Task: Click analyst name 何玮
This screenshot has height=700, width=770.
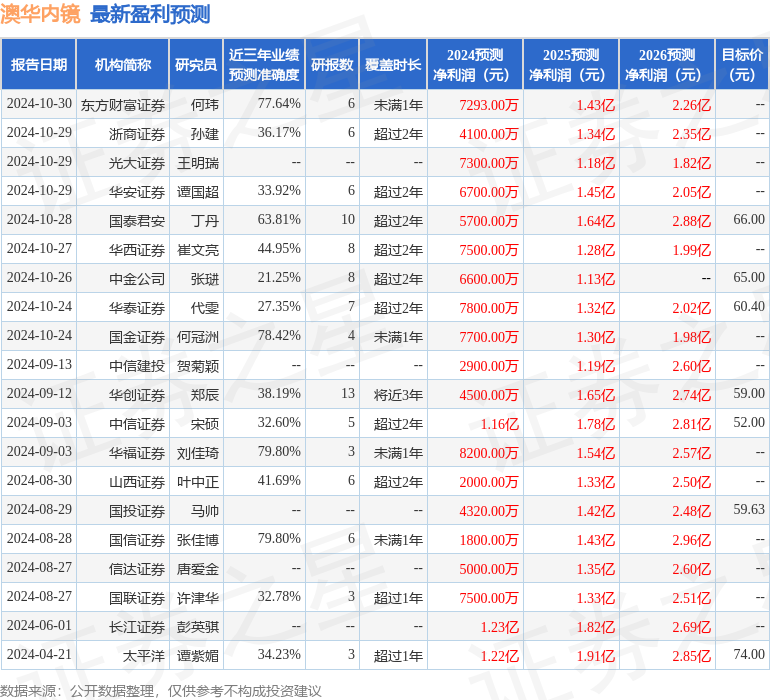Action: 205,105
